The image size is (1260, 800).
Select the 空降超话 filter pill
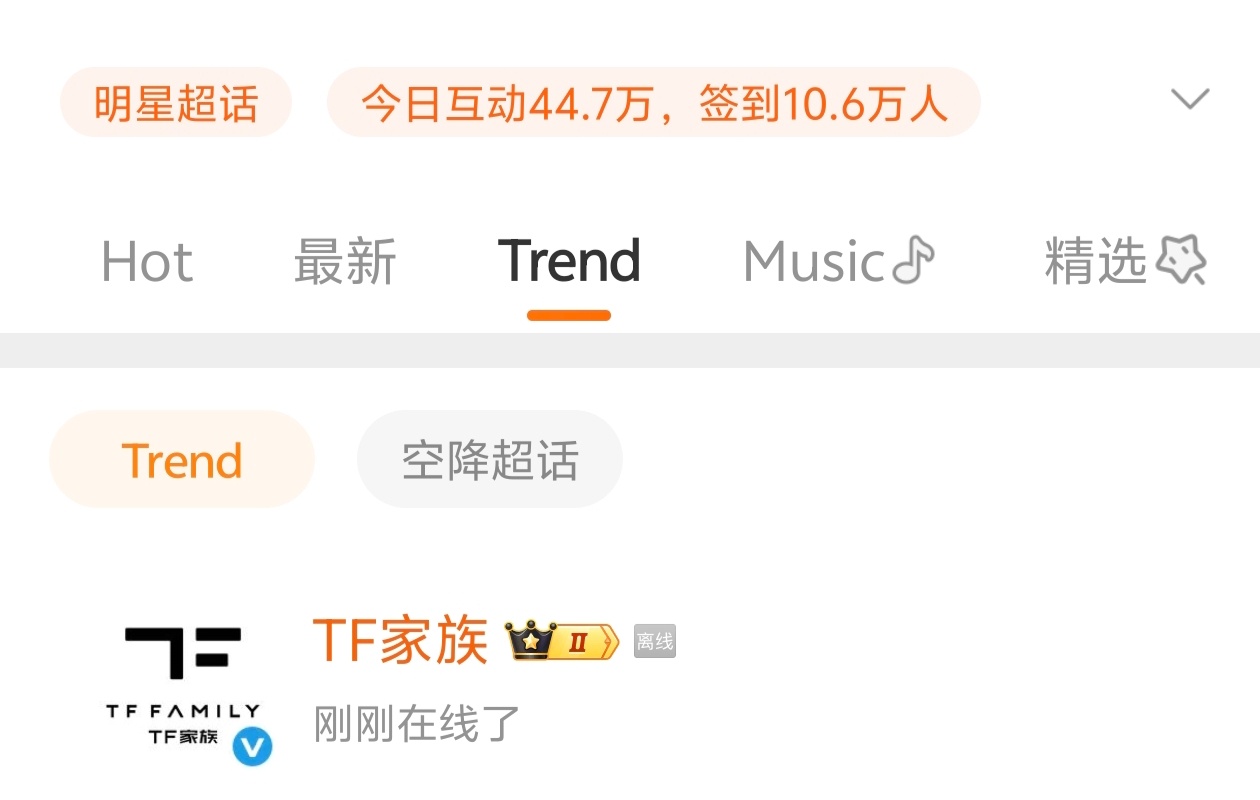(490, 460)
